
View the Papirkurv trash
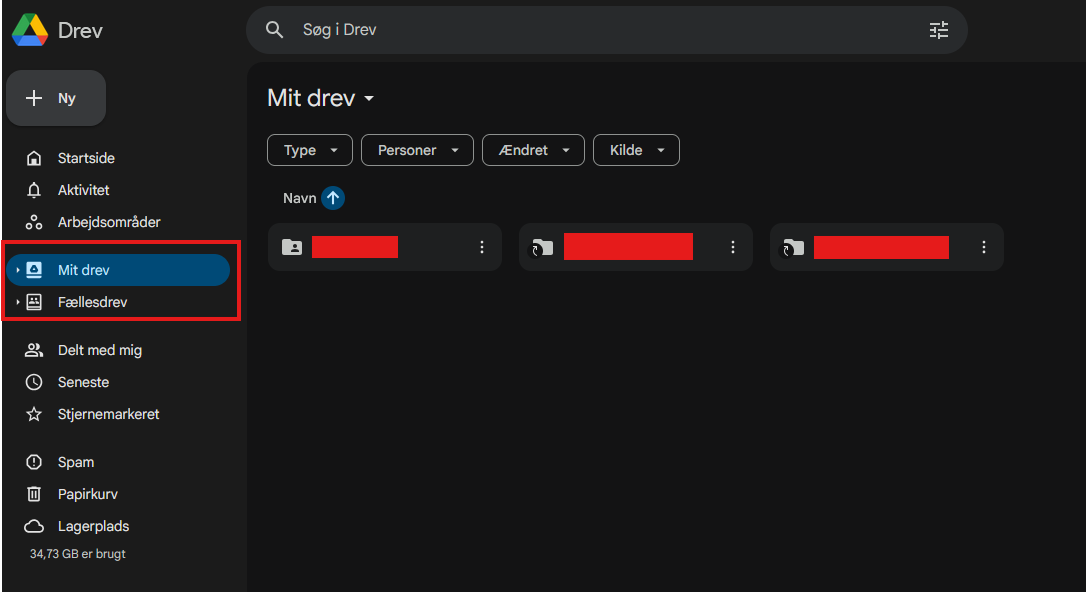click(93, 494)
